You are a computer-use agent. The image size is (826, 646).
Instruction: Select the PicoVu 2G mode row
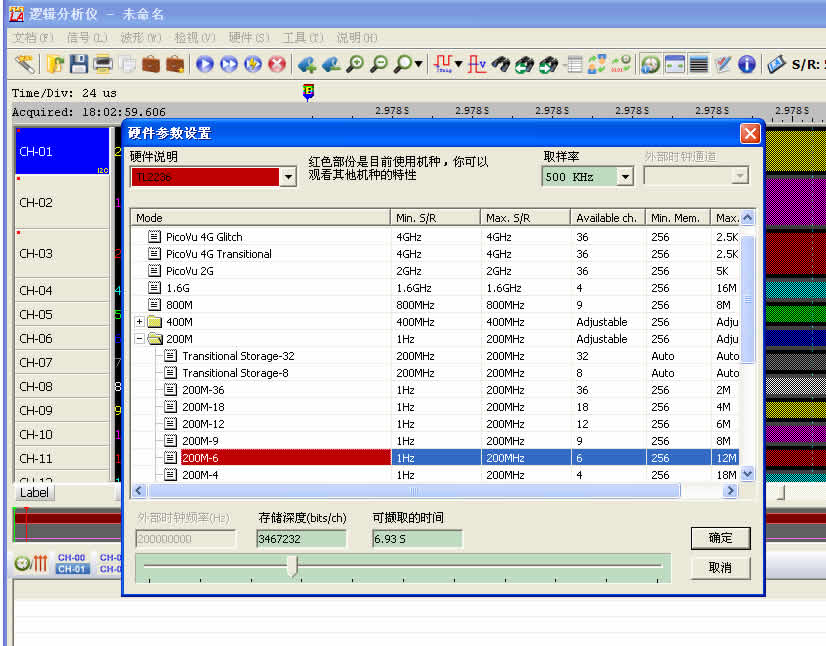click(x=435, y=271)
